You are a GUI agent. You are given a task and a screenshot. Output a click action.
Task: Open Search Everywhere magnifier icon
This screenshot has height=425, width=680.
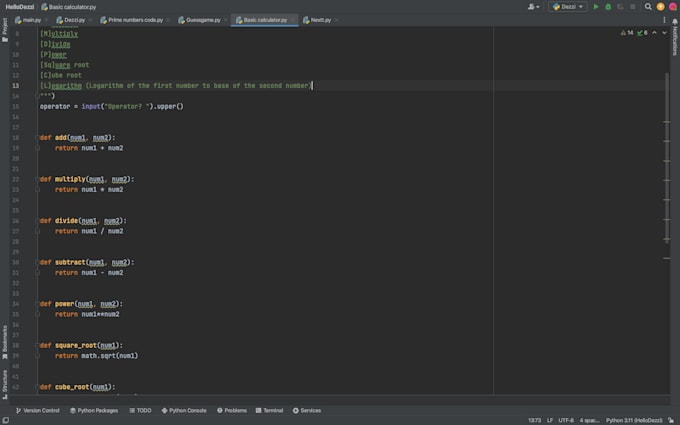648,7
